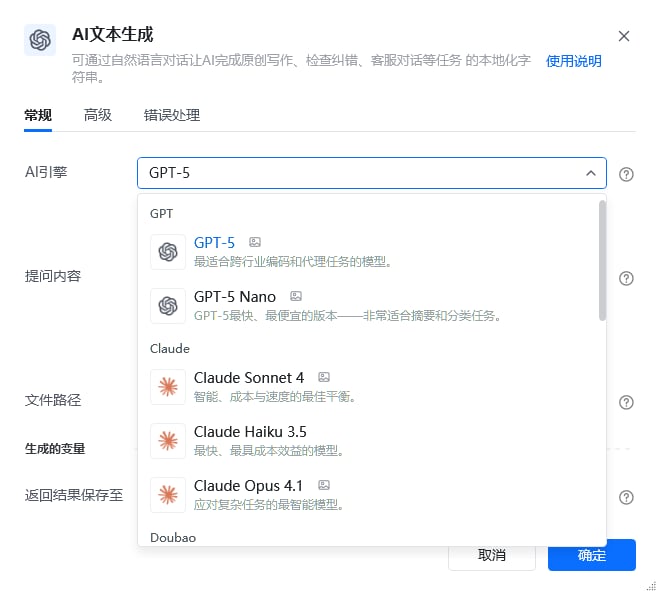
Task: Click description 应对复杂任务的最智能模型。
Action: pyautogui.click(x=269, y=504)
